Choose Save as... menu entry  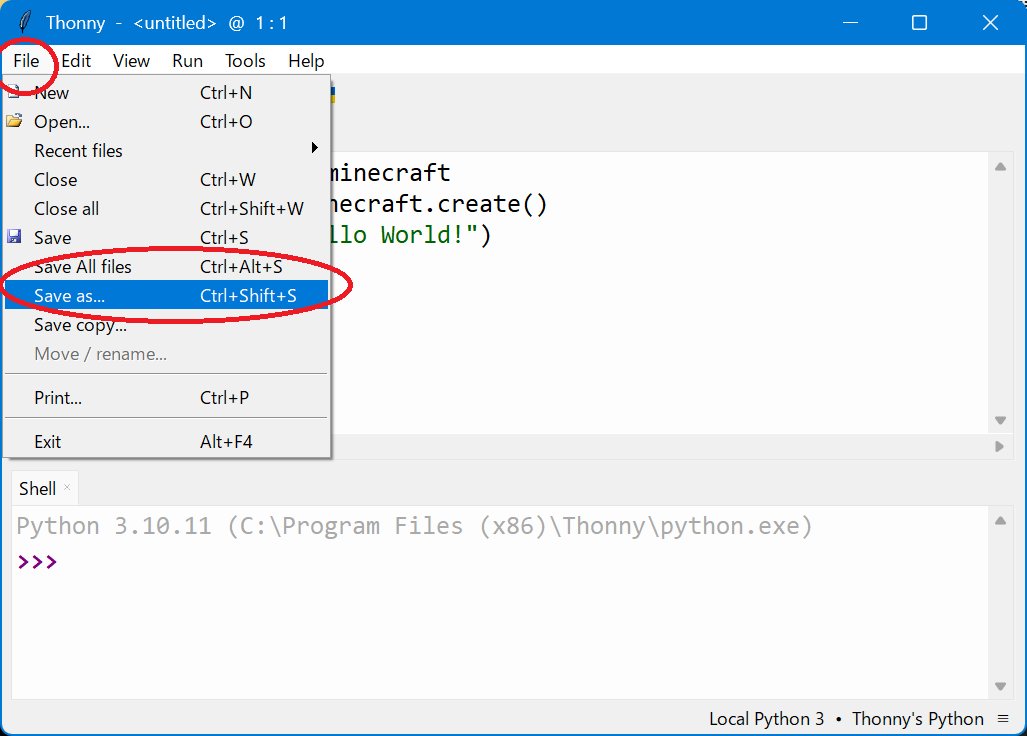click(x=166, y=295)
